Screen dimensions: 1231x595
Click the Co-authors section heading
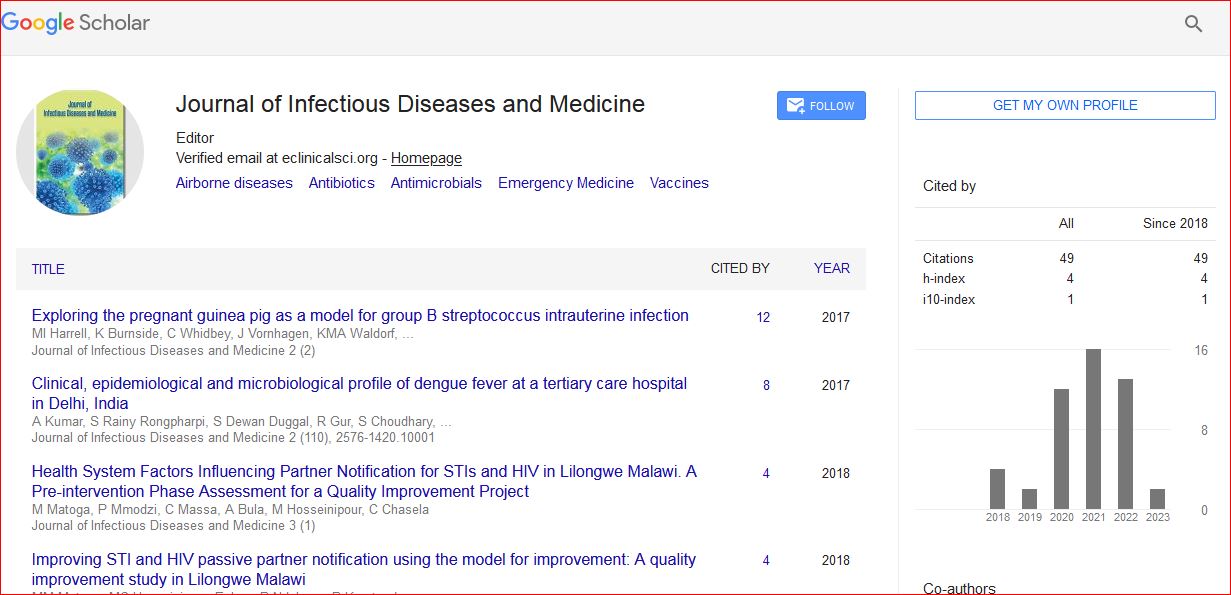[x=959, y=588]
